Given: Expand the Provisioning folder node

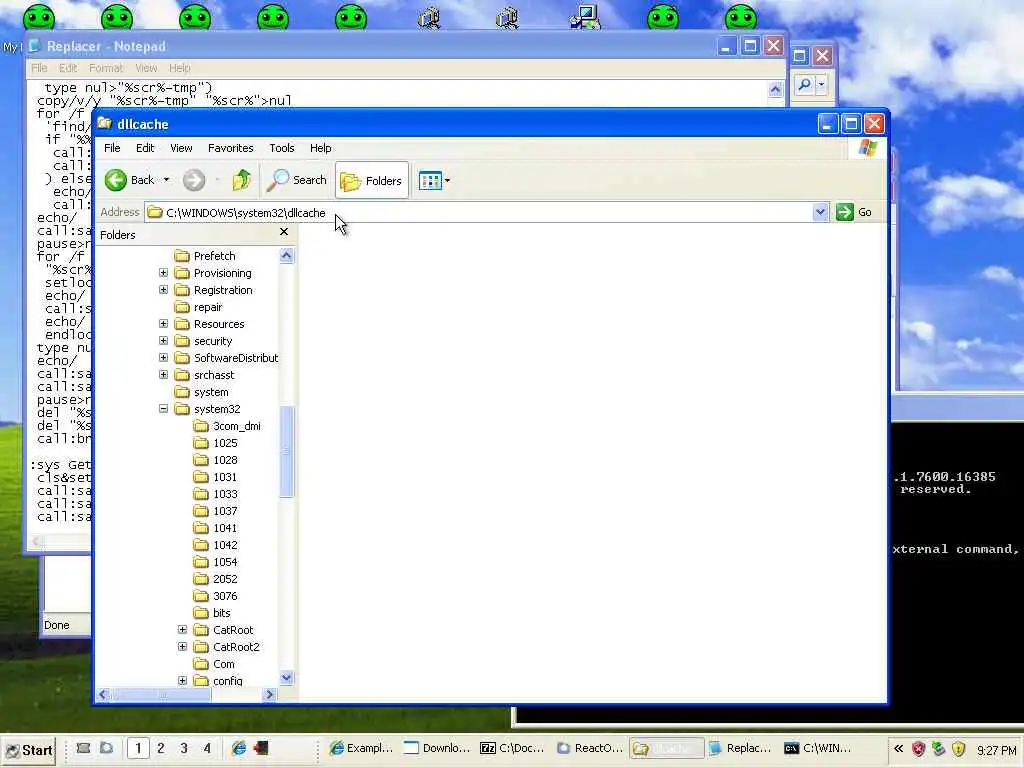Looking at the screenshot, I should [163, 273].
